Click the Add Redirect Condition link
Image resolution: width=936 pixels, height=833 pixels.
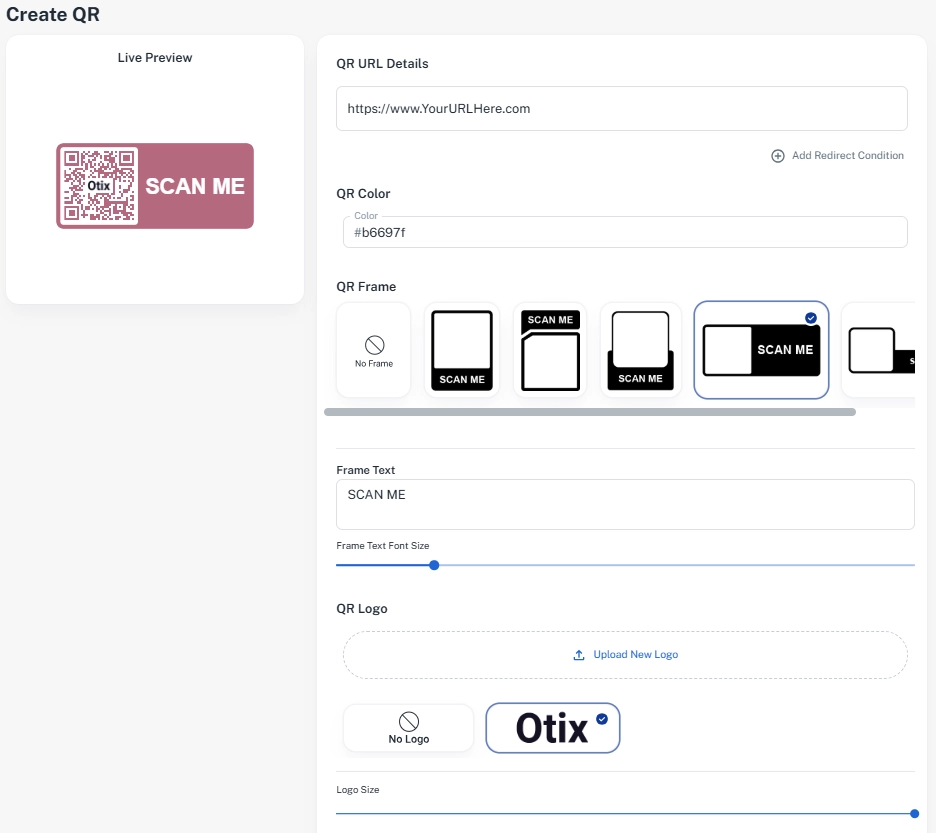click(847, 156)
